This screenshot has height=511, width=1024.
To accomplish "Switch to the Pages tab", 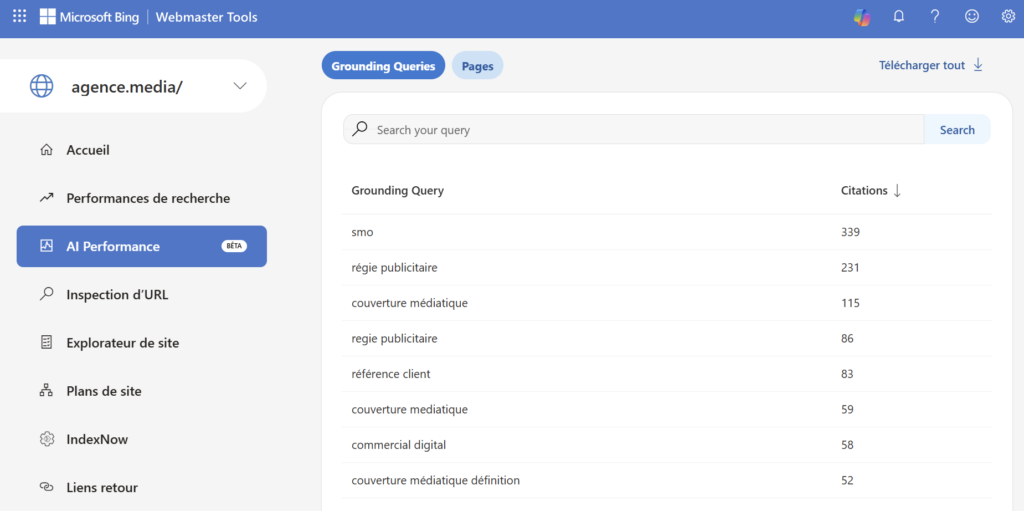I will [x=477, y=65].
